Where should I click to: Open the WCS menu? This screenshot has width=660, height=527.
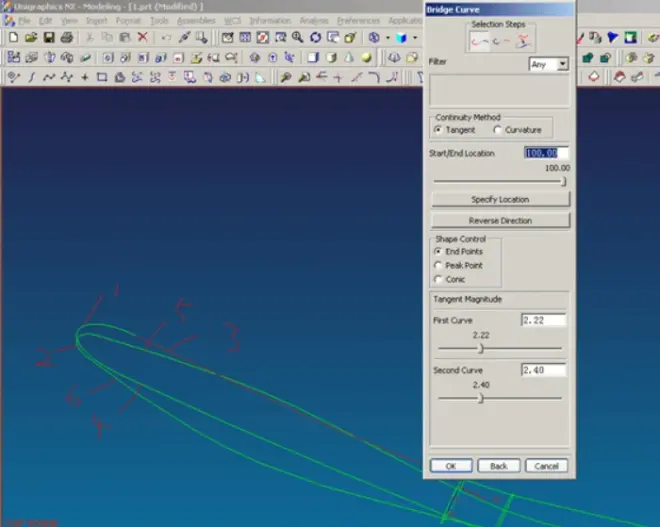pos(232,21)
